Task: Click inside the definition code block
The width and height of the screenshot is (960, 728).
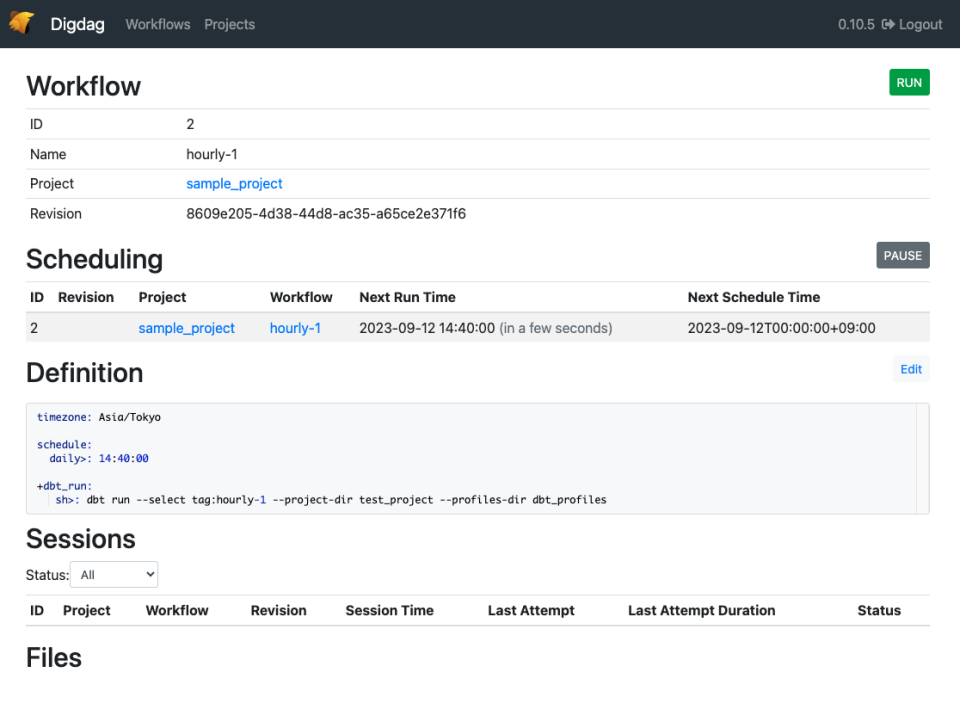Action: click(x=477, y=459)
